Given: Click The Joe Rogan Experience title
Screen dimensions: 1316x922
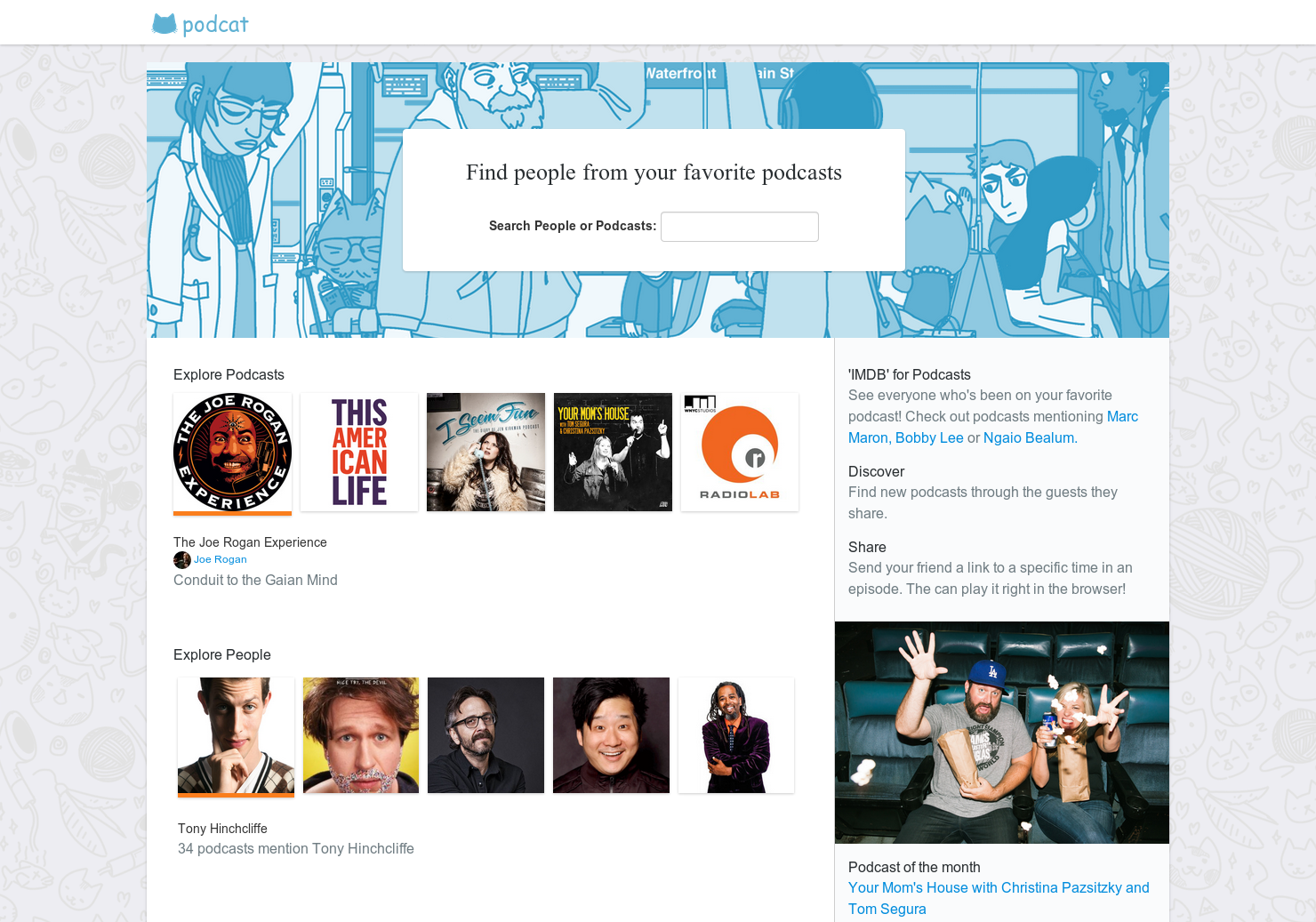Looking at the screenshot, I should [x=250, y=542].
